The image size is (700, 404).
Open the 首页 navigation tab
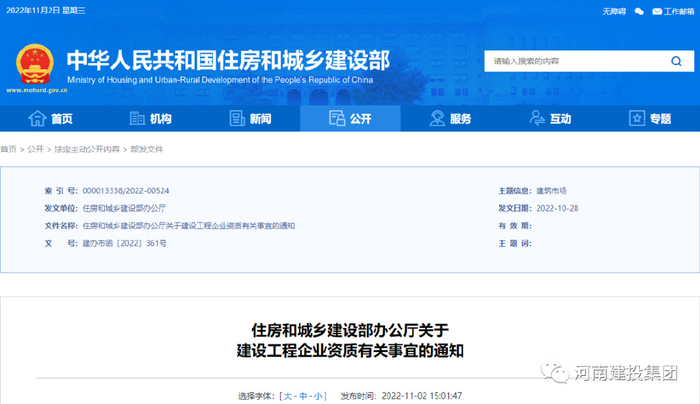click(x=50, y=118)
